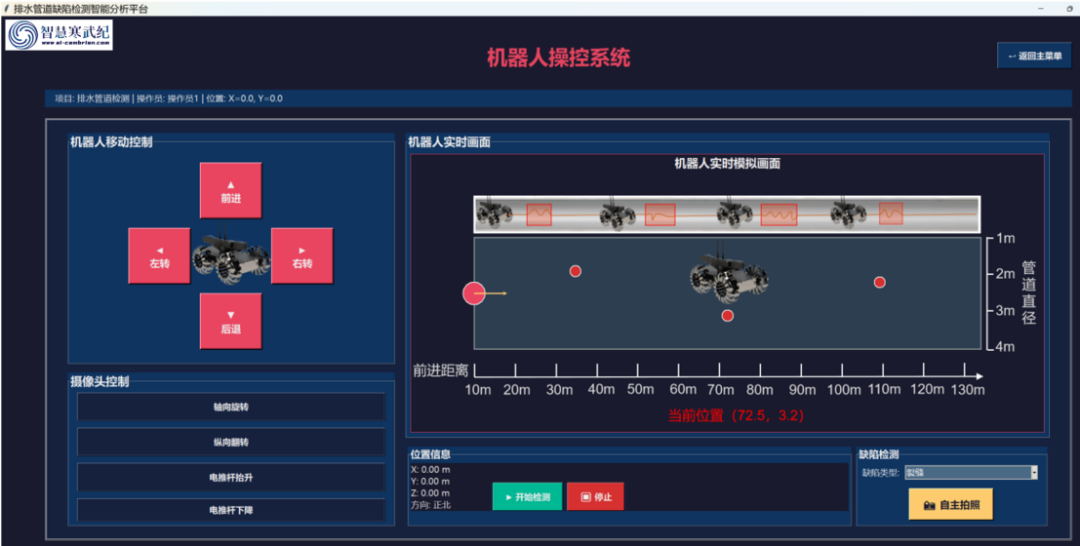
Task: Click the Y: 0.00 m position value
Action: [430, 481]
